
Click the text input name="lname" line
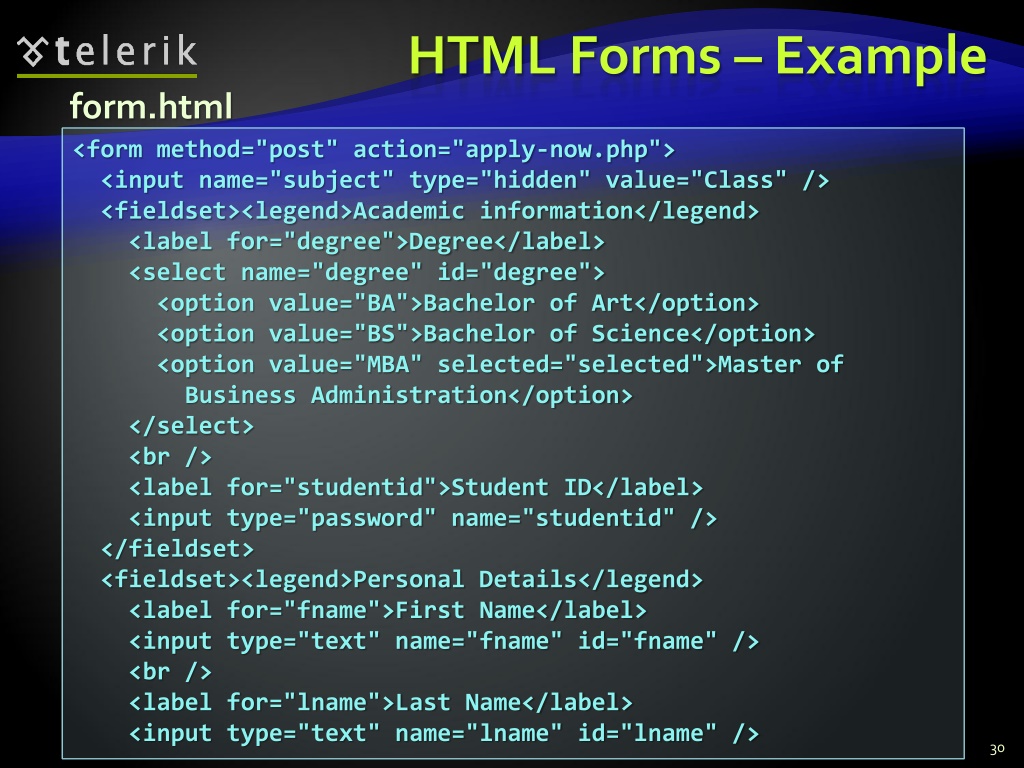(x=444, y=733)
